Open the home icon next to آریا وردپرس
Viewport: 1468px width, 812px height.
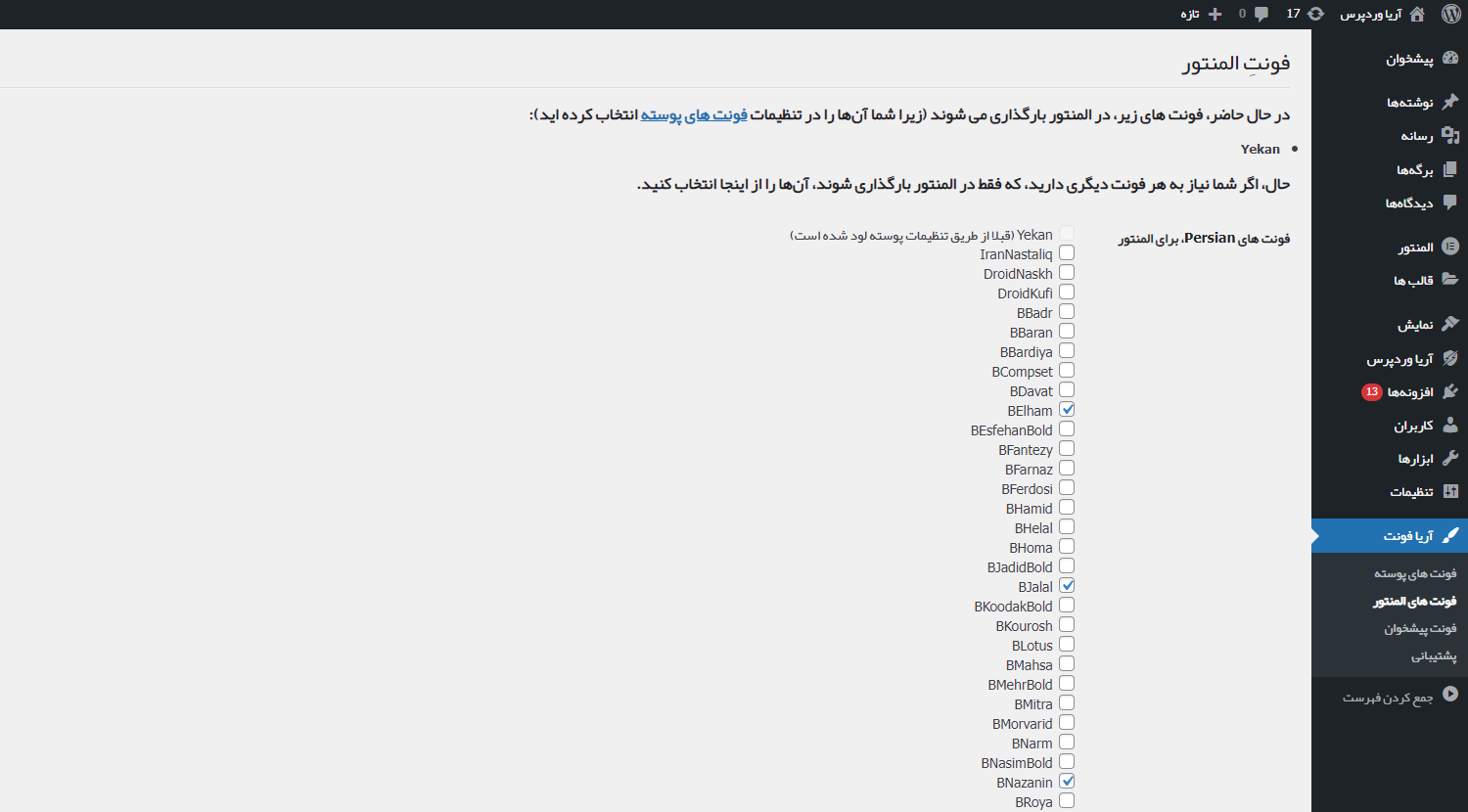click(1417, 14)
